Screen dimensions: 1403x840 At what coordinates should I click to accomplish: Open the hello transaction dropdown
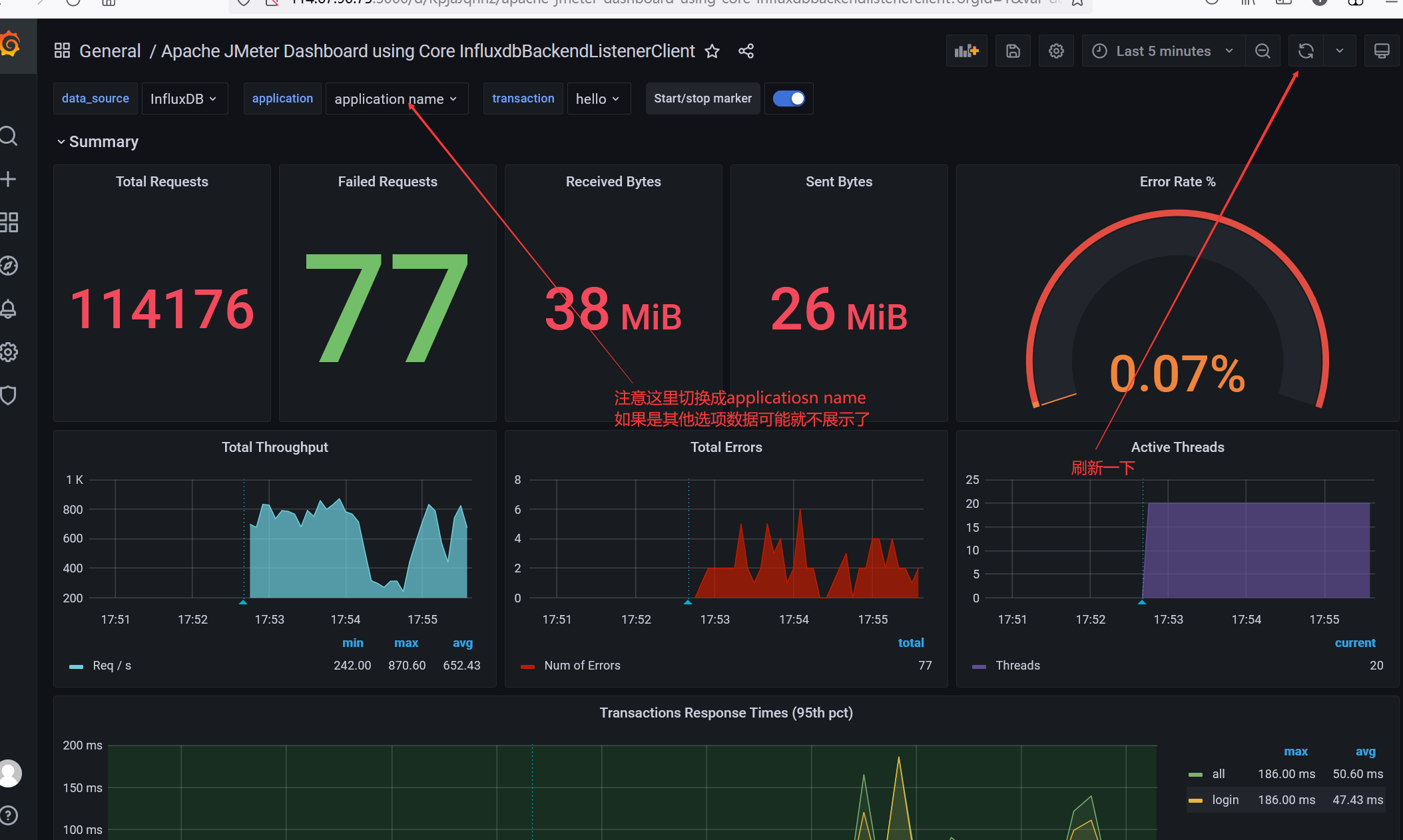599,99
